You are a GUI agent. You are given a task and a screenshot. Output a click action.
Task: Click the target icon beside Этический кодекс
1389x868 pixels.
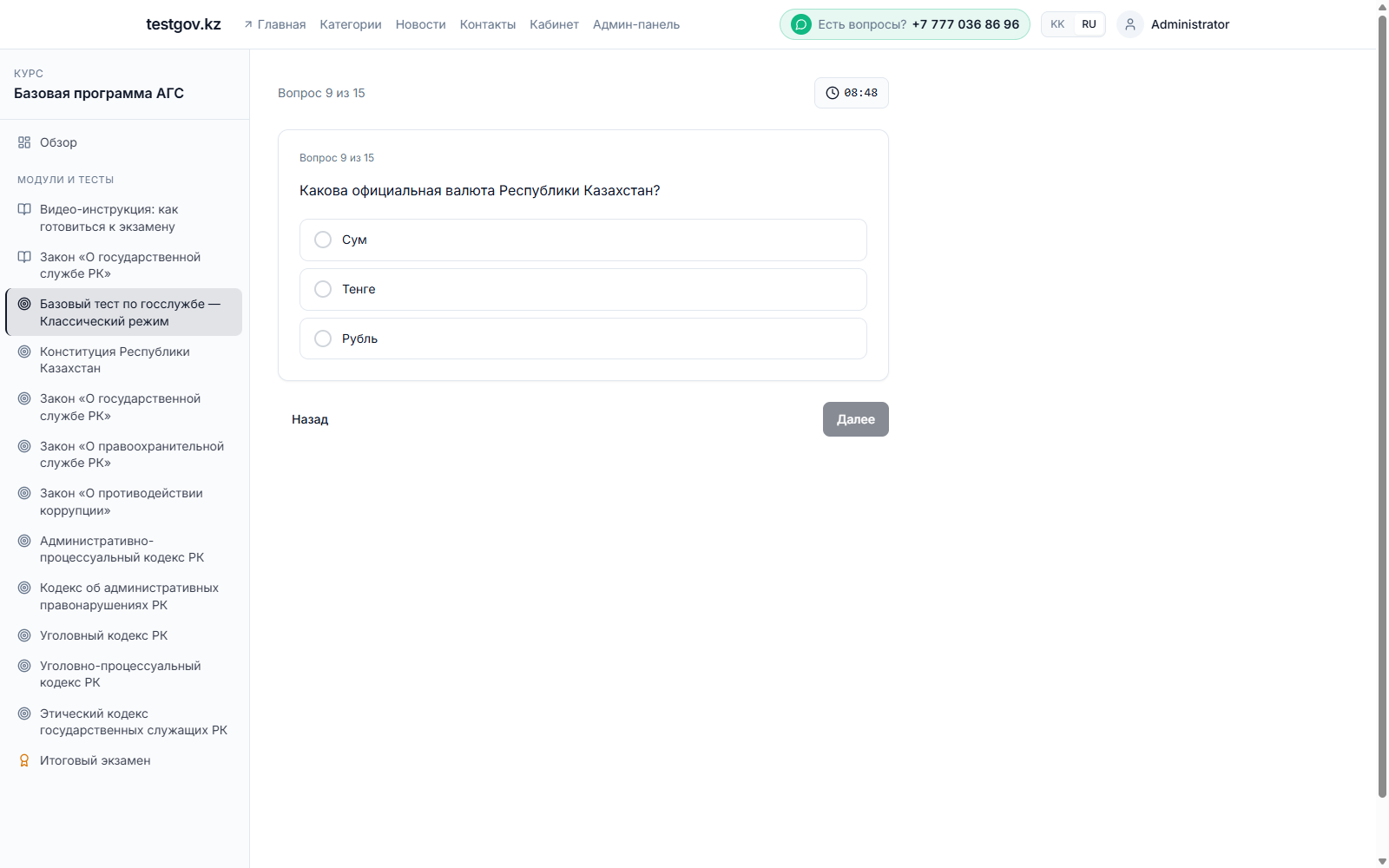coord(24,713)
